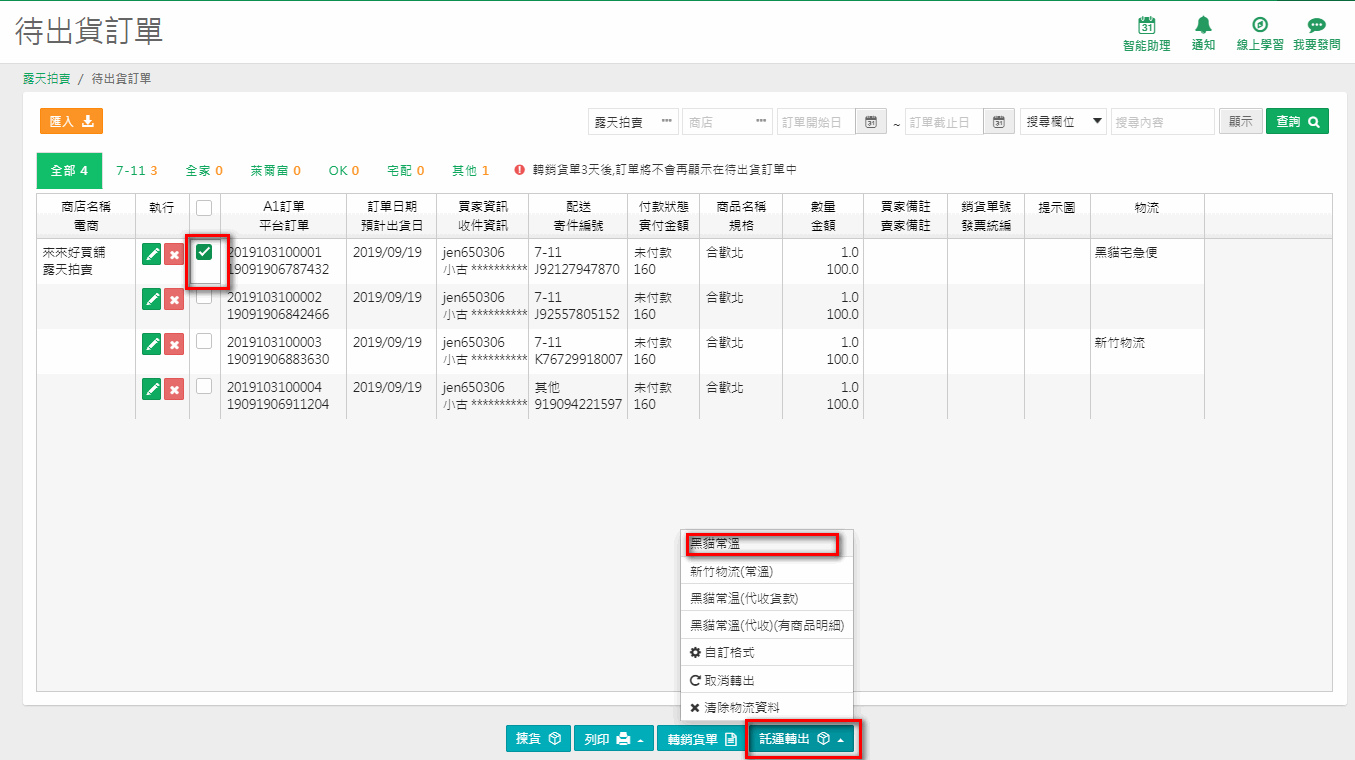Toggle the select-all checkbox in table header
Screen dimensions: 1355x760
[x=204, y=208]
